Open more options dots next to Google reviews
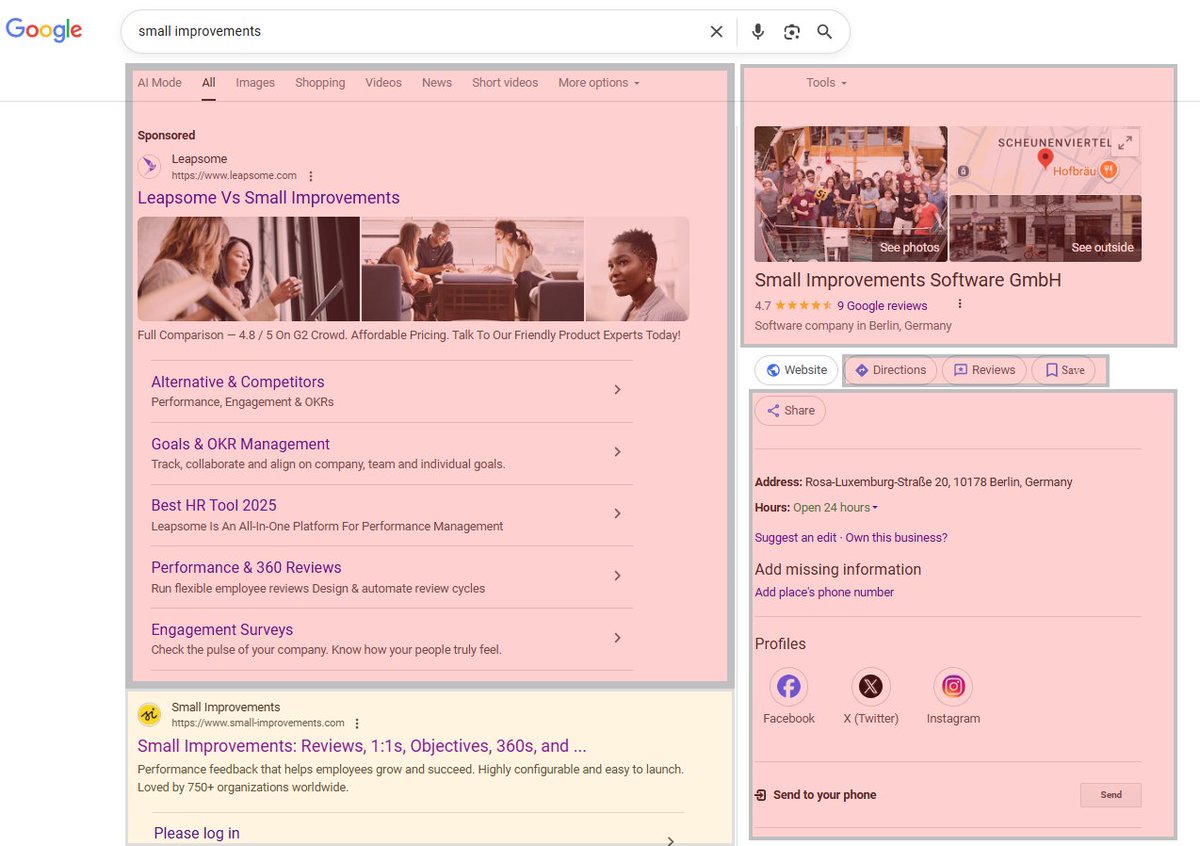The image size is (1200, 846). point(960,304)
